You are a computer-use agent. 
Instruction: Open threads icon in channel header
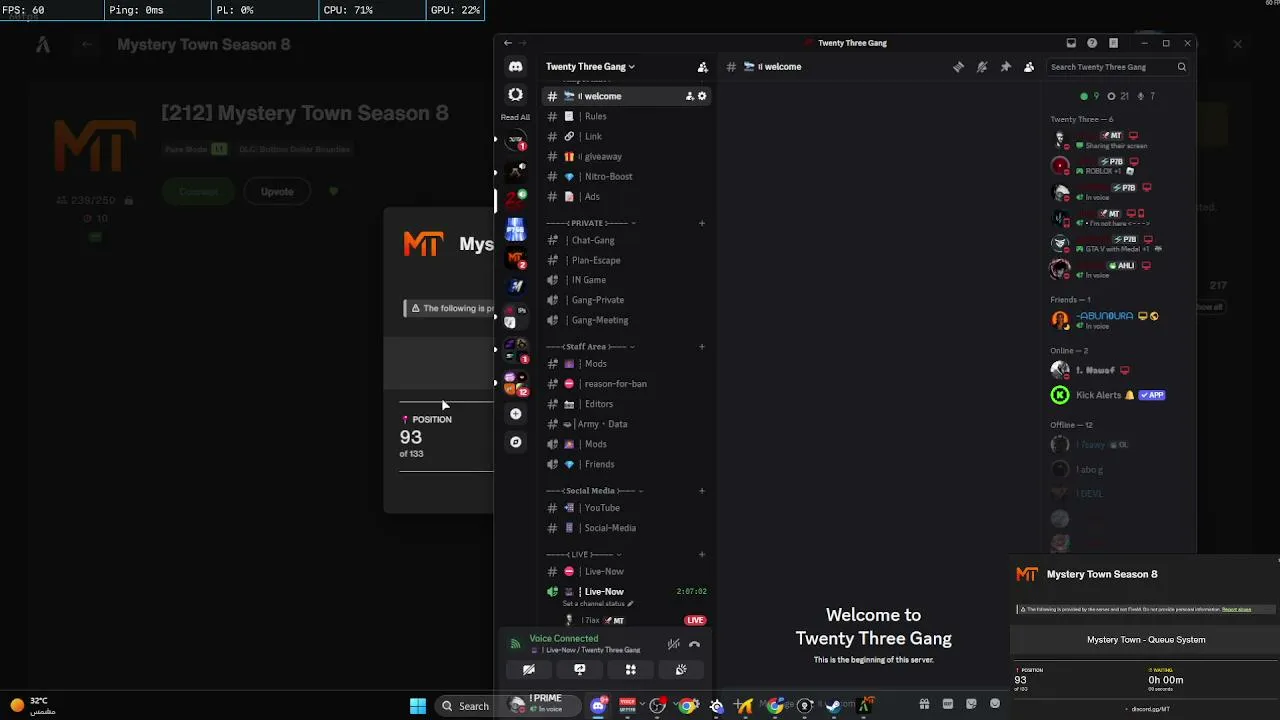[x=958, y=67]
